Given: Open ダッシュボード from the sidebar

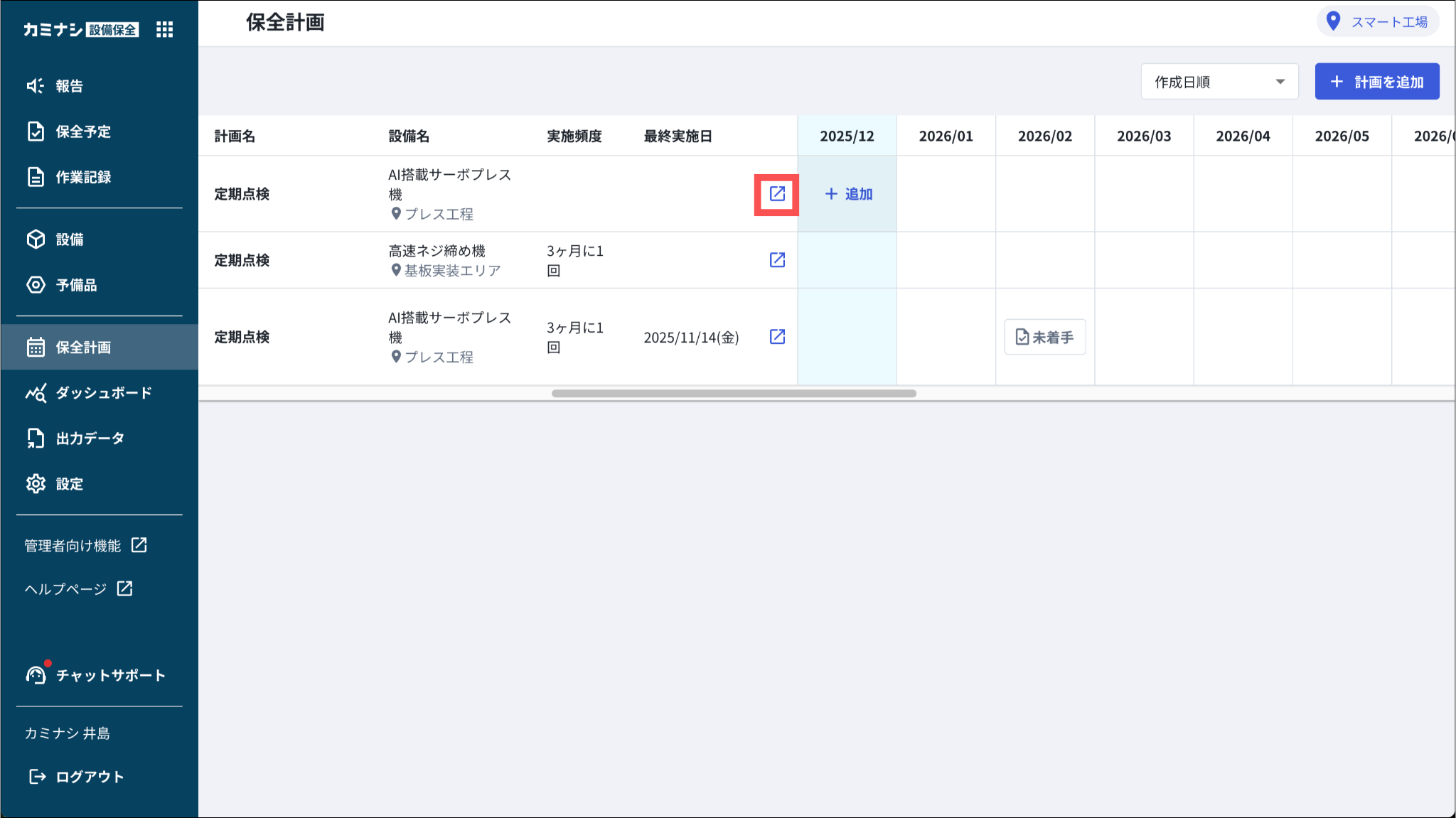Looking at the screenshot, I should click(90, 393).
